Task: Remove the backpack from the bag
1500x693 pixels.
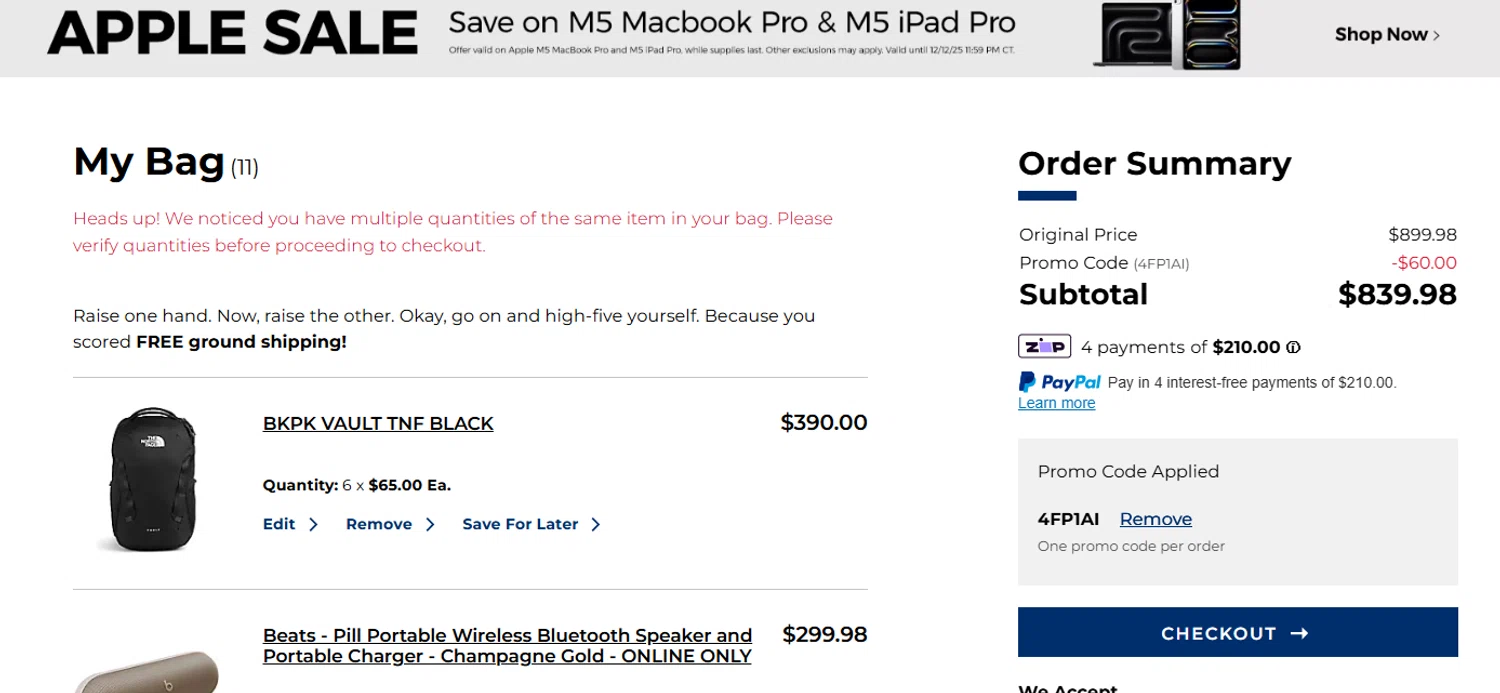Action: coord(379,524)
